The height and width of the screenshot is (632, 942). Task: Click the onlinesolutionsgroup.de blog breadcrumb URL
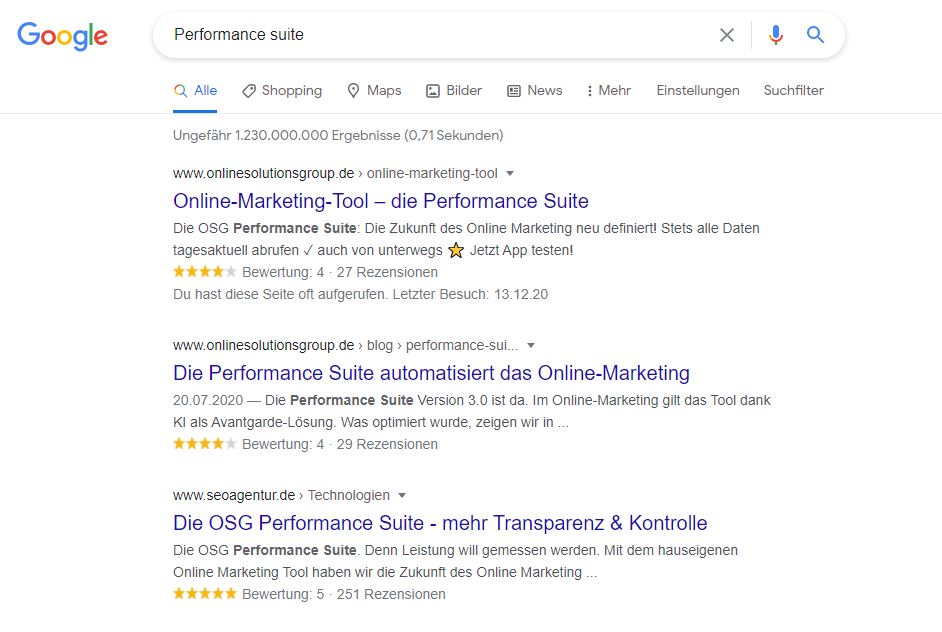tap(345, 345)
